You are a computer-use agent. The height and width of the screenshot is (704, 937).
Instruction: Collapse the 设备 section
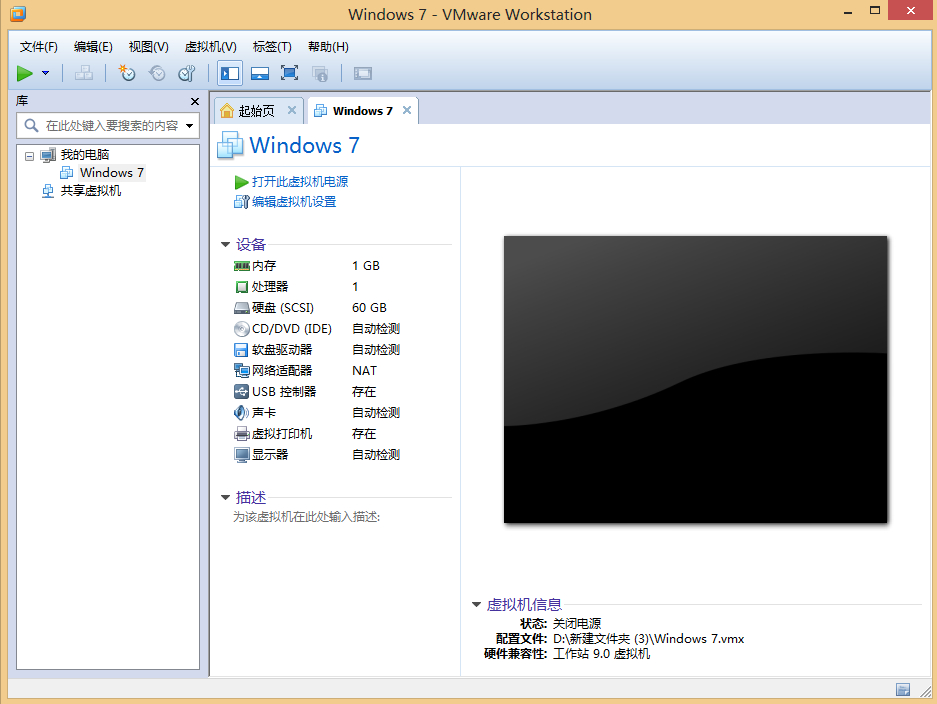[225, 244]
